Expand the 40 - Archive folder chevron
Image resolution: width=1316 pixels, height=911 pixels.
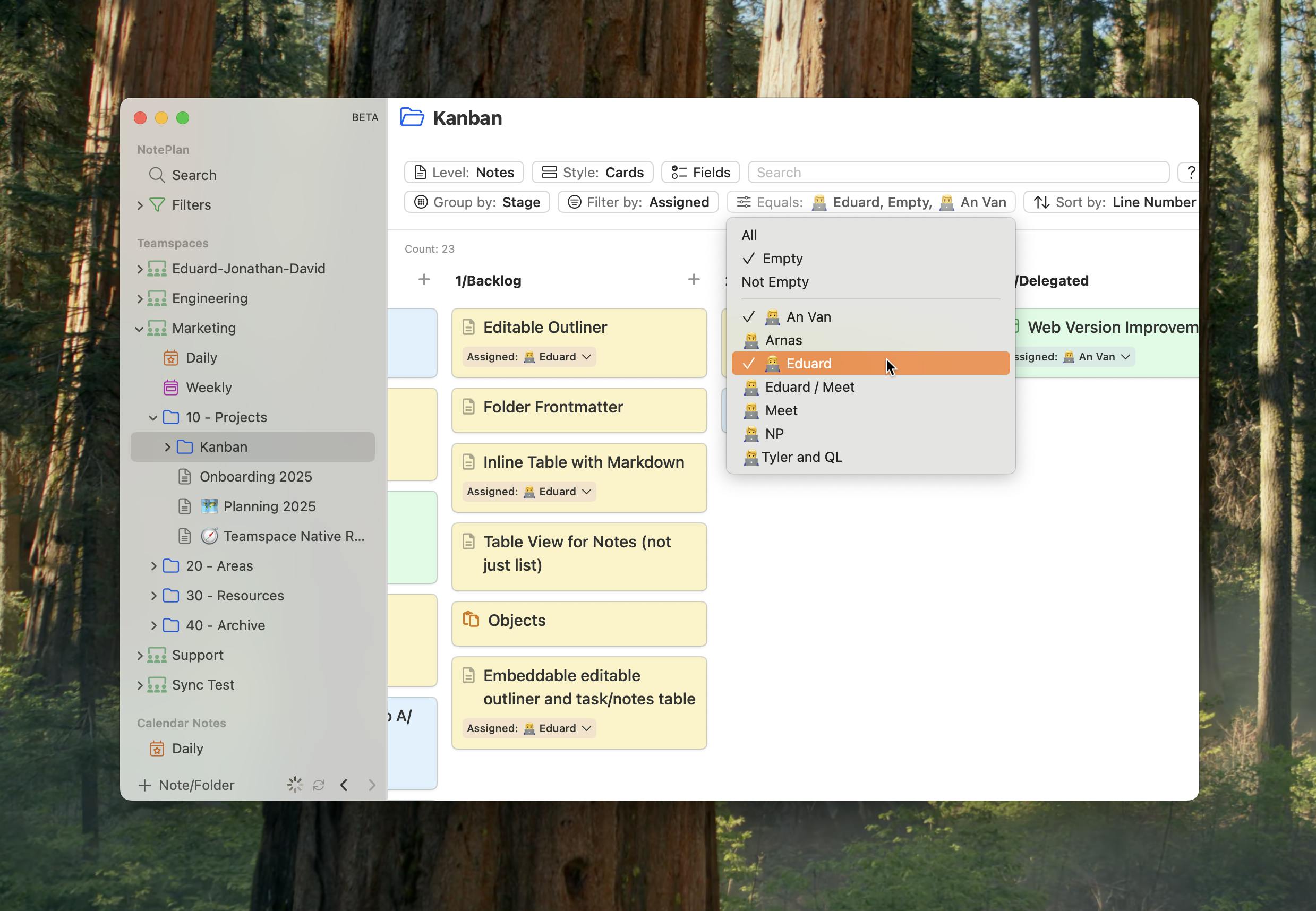(x=153, y=625)
